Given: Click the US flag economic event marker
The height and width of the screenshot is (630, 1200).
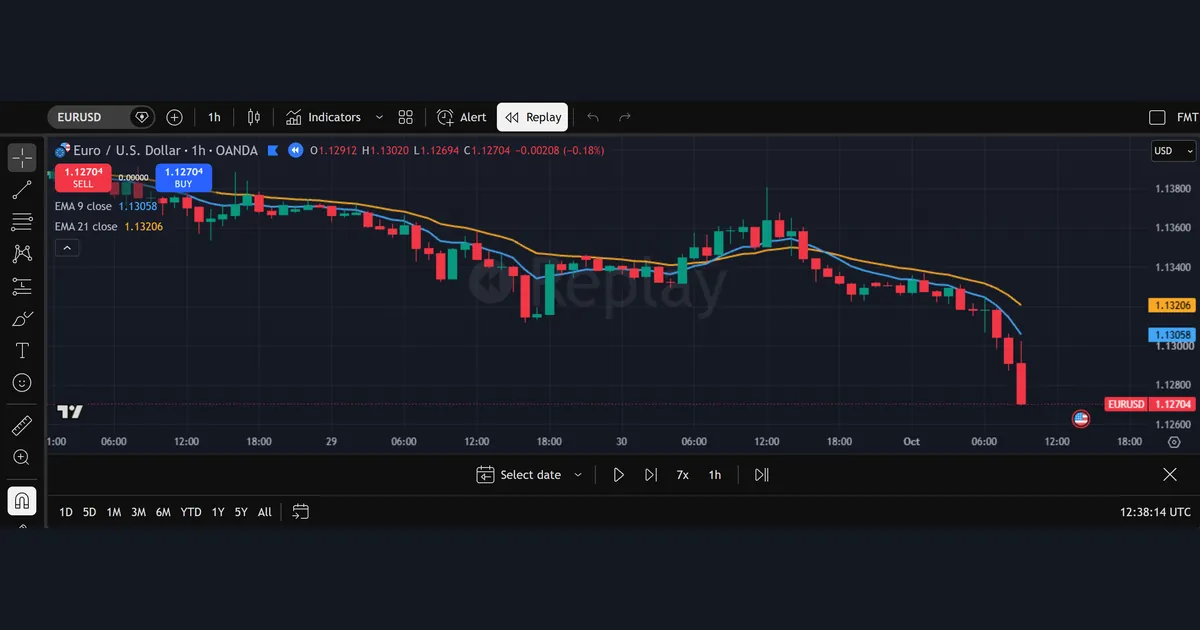Looking at the screenshot, I should (1080, 418).
